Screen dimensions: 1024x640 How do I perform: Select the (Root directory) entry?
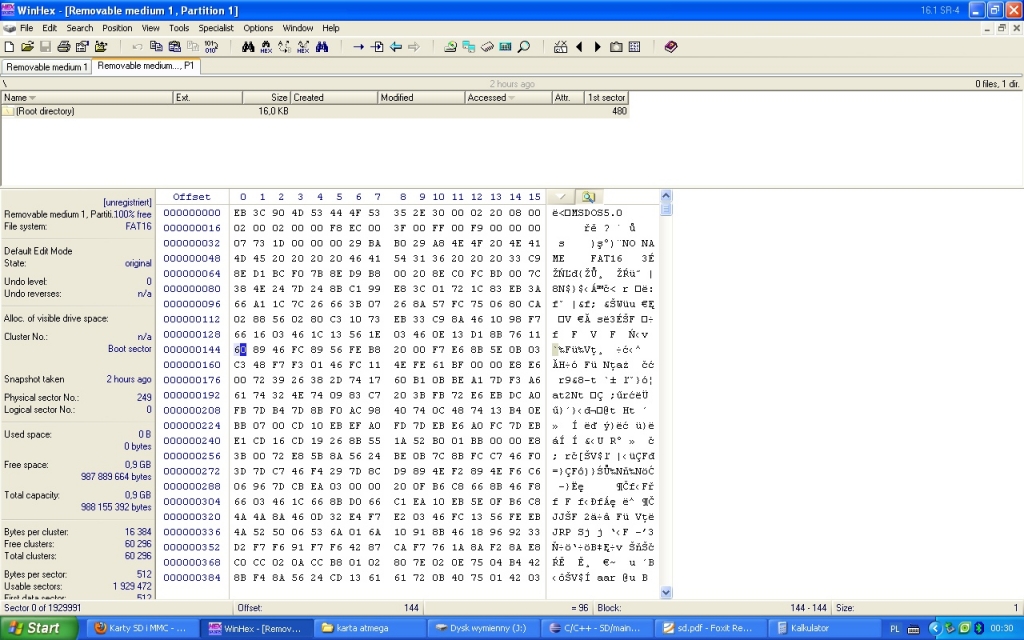[45, 111]
